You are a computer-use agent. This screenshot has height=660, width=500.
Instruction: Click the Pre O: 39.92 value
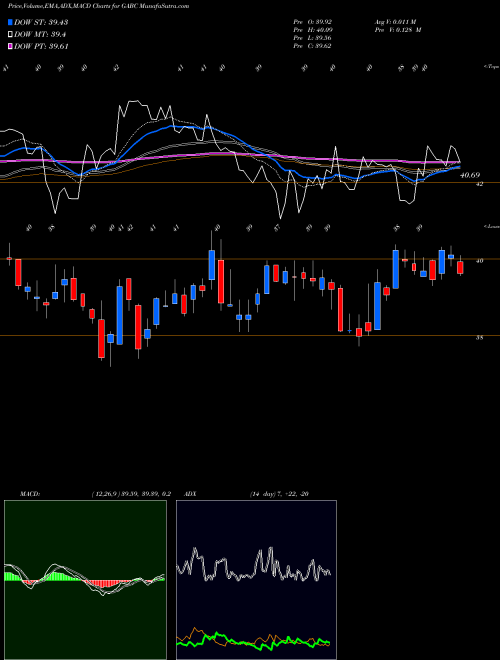point(313,22)
